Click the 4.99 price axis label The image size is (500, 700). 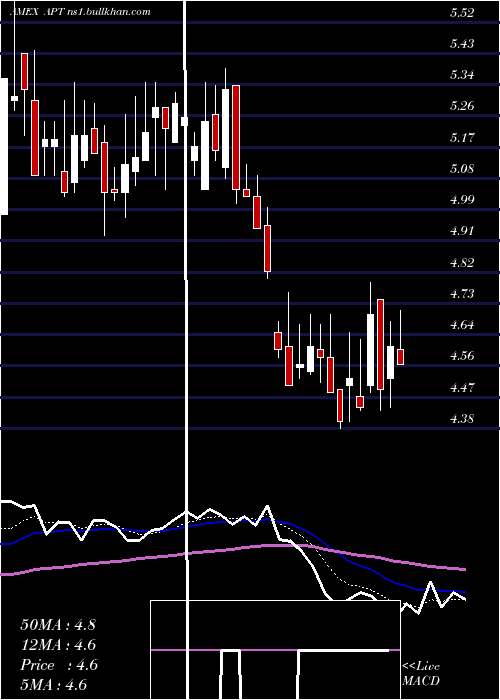[x=462, y=200]
